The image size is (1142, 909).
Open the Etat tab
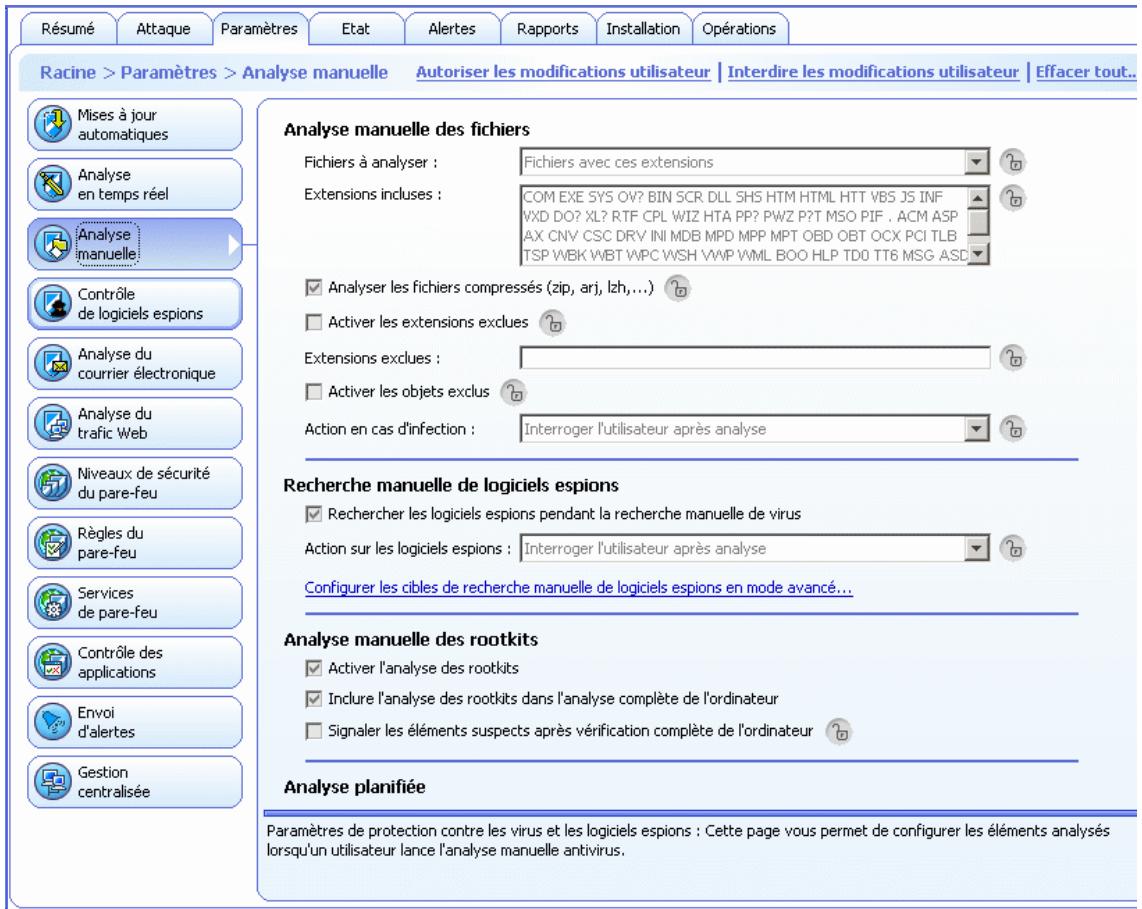click(x=355, y=29)
